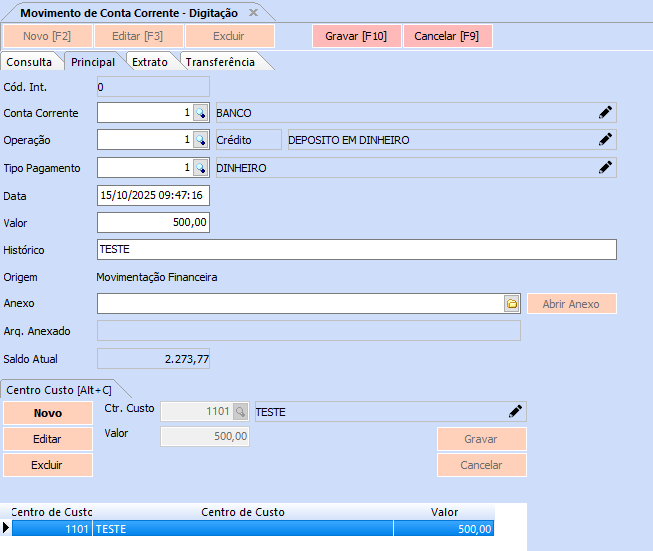Click the Operação lookup magnifier icon

(x=200, y=140)
